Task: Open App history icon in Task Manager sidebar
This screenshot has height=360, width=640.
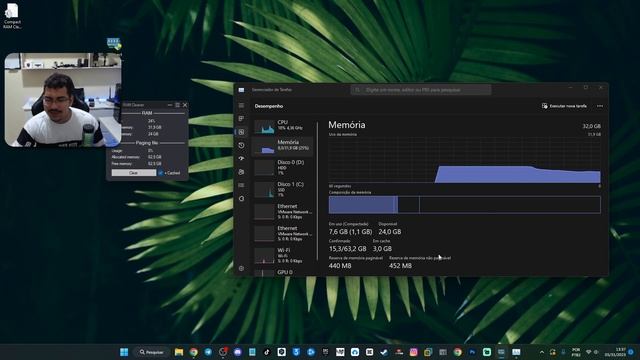Action: click(x=241, y=145)
